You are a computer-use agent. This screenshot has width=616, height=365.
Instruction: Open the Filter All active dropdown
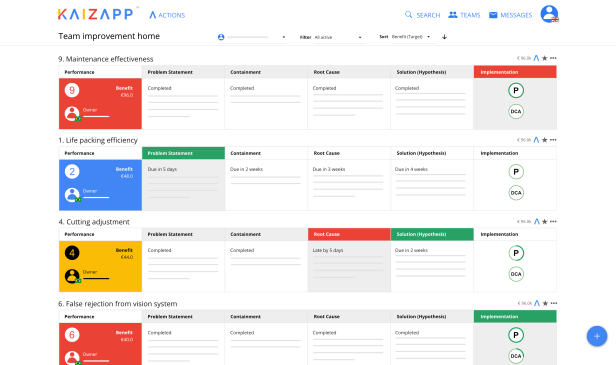[x=338, y=37]
